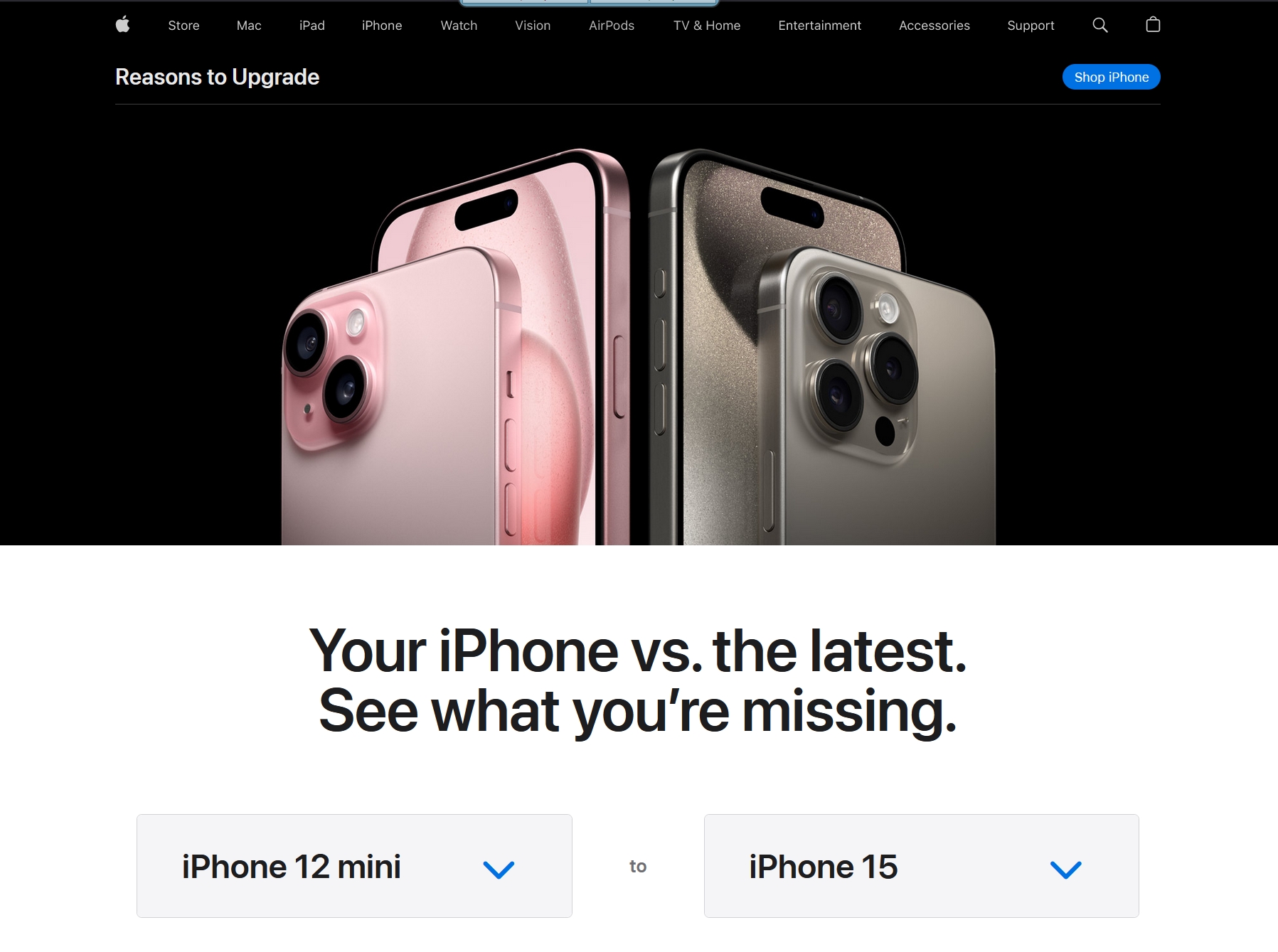1278x952 pixels.
Task: Open the iPad menu item
Action: (311, 26)
